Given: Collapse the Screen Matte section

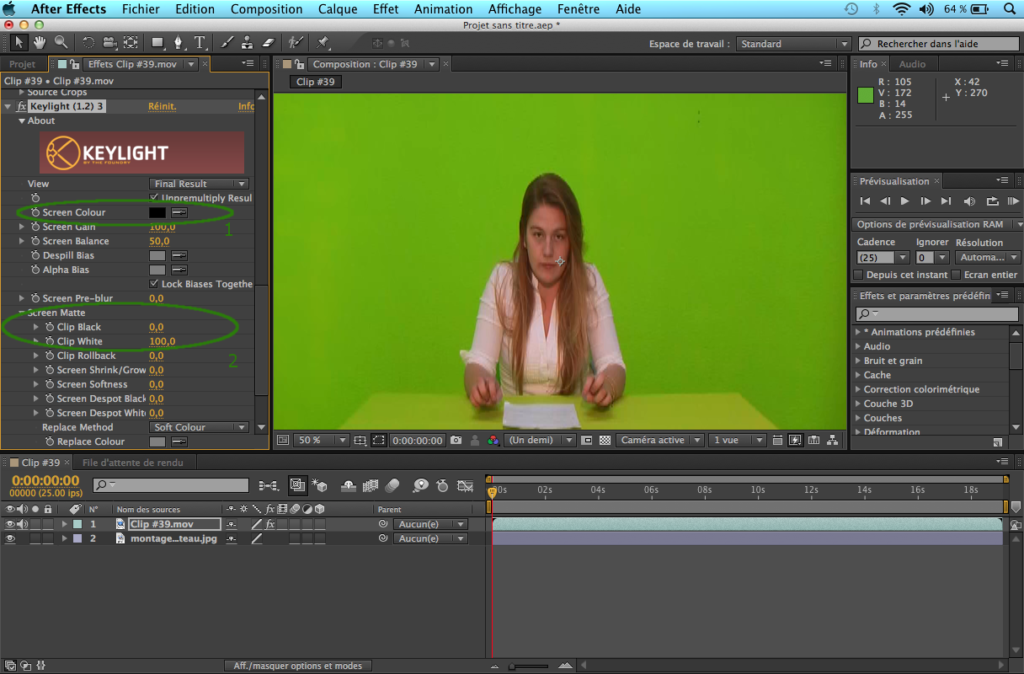Looking at the screenshot, I should (x=21, y=312).
